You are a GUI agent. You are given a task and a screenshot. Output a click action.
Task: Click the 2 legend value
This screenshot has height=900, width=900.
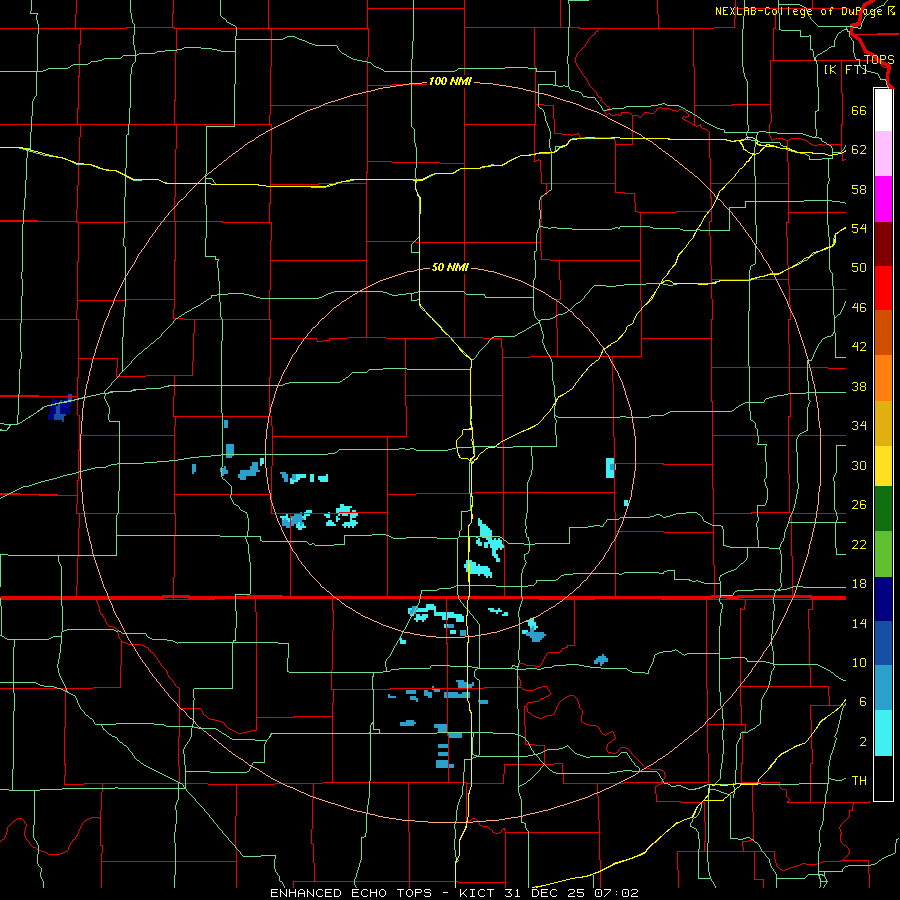pyautogui.click(x=863, y=742)
